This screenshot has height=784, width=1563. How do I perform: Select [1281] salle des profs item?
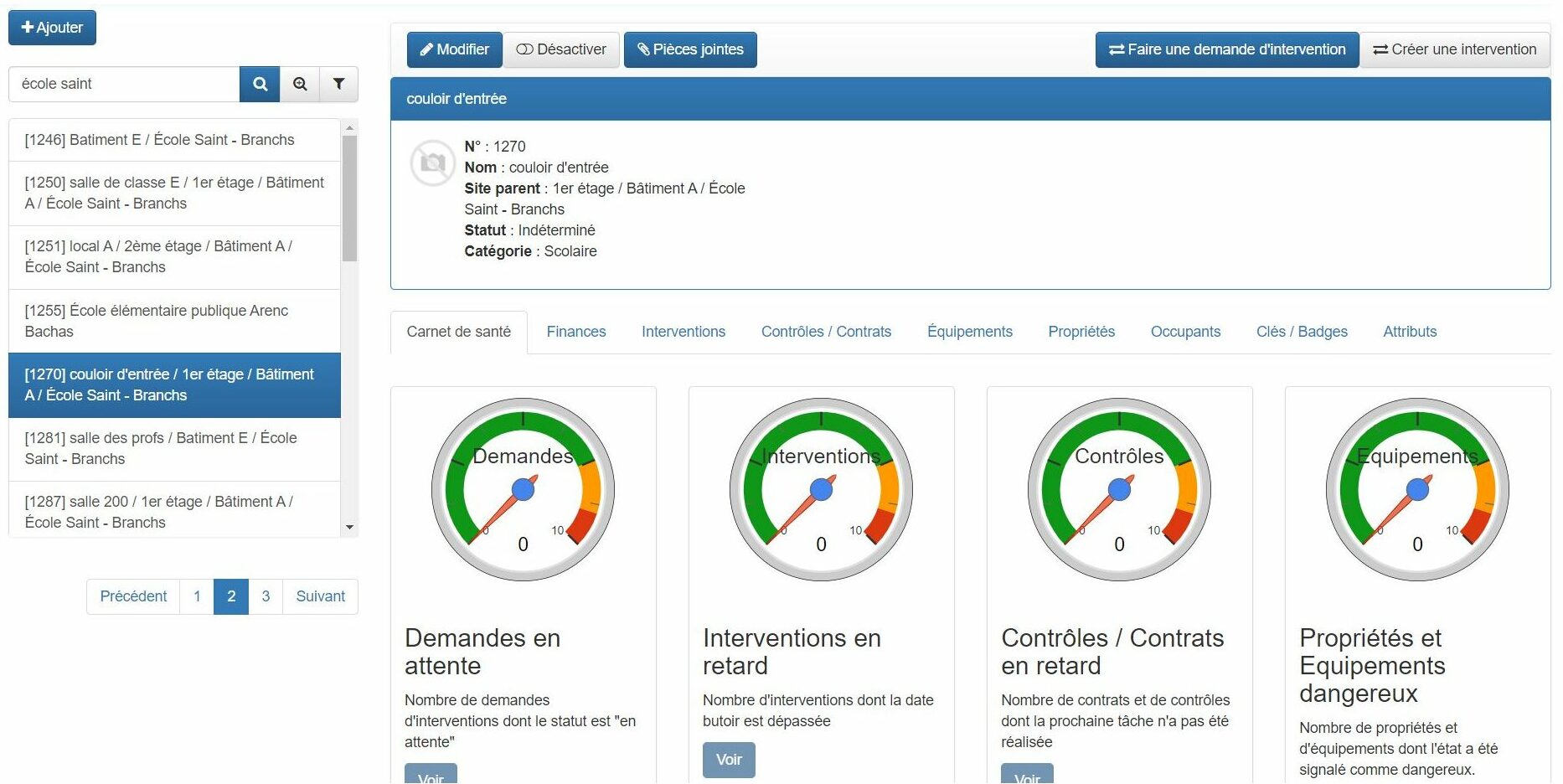[x=174, y=449]
